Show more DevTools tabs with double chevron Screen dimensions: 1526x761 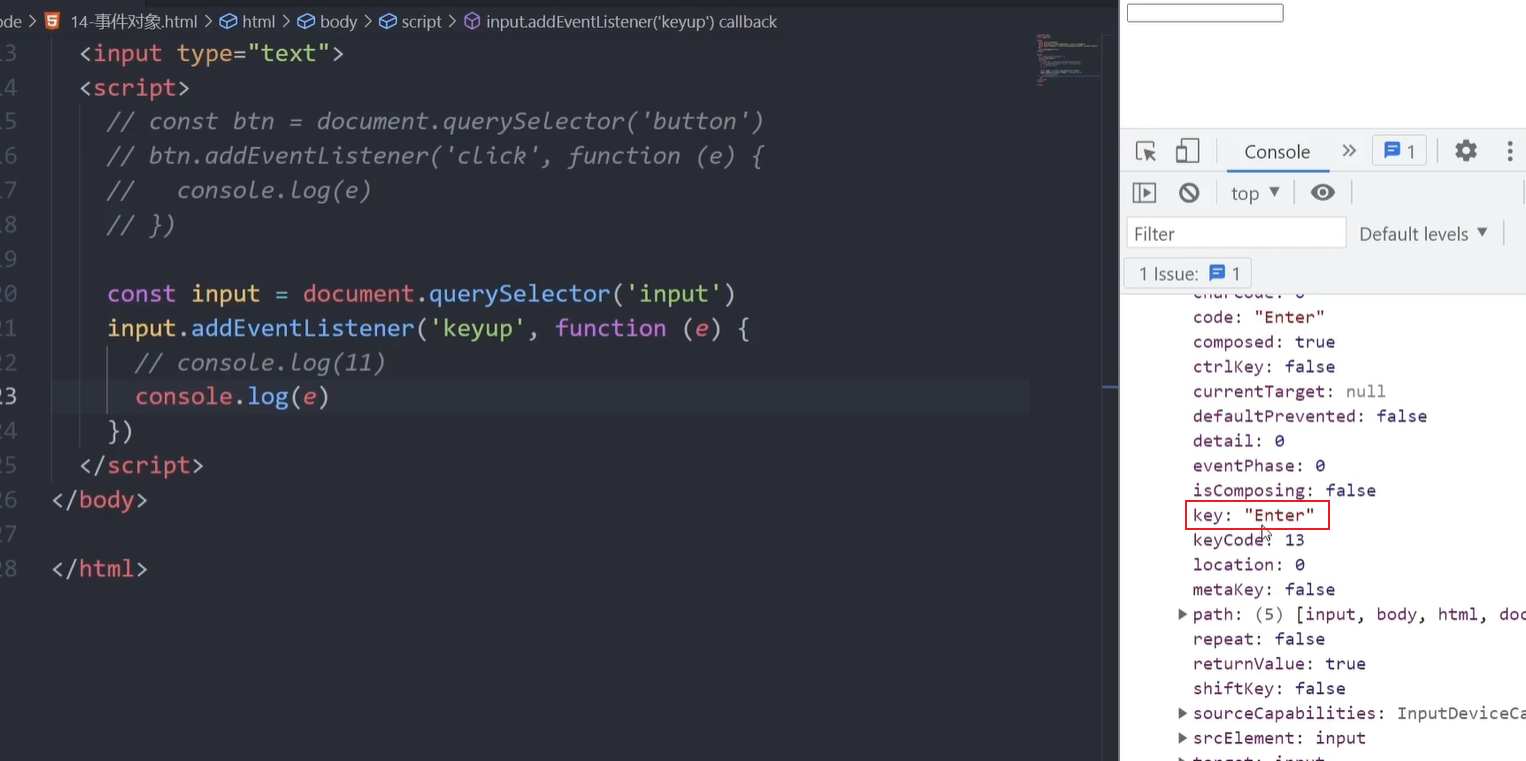pyautogui.click(x=1349, y=151)
